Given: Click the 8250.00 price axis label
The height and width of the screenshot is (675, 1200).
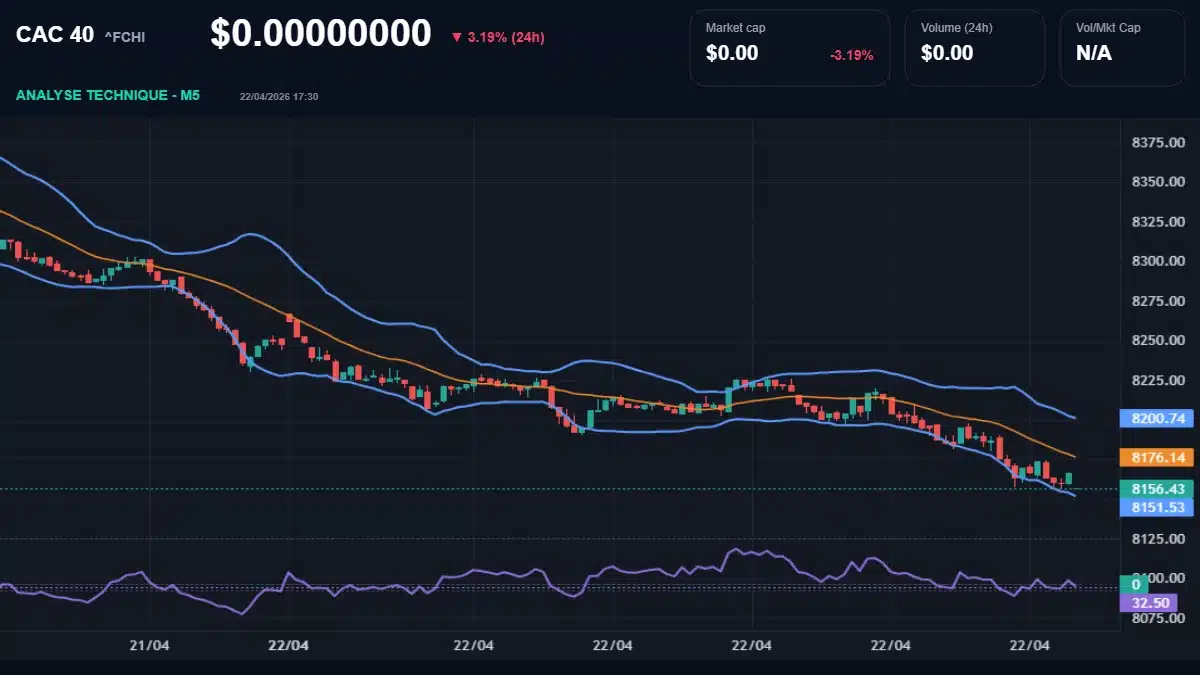Looking at the screenshot, I should click(x=1158, y=341).
